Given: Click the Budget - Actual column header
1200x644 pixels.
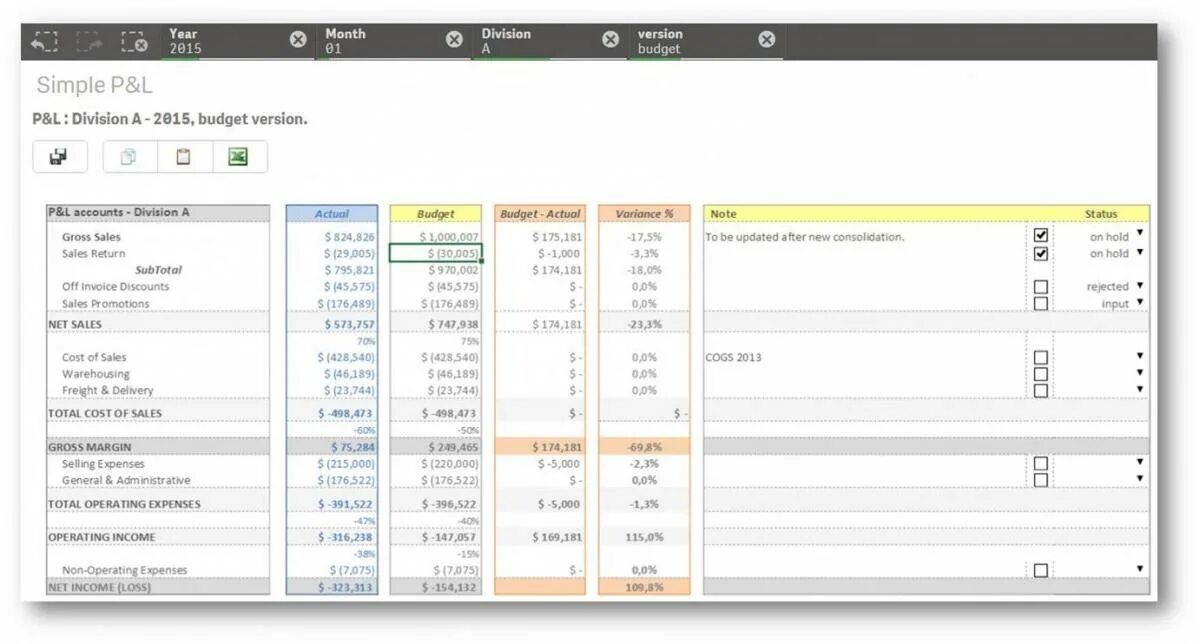Looking at the screenshot, I should point(540,214).
